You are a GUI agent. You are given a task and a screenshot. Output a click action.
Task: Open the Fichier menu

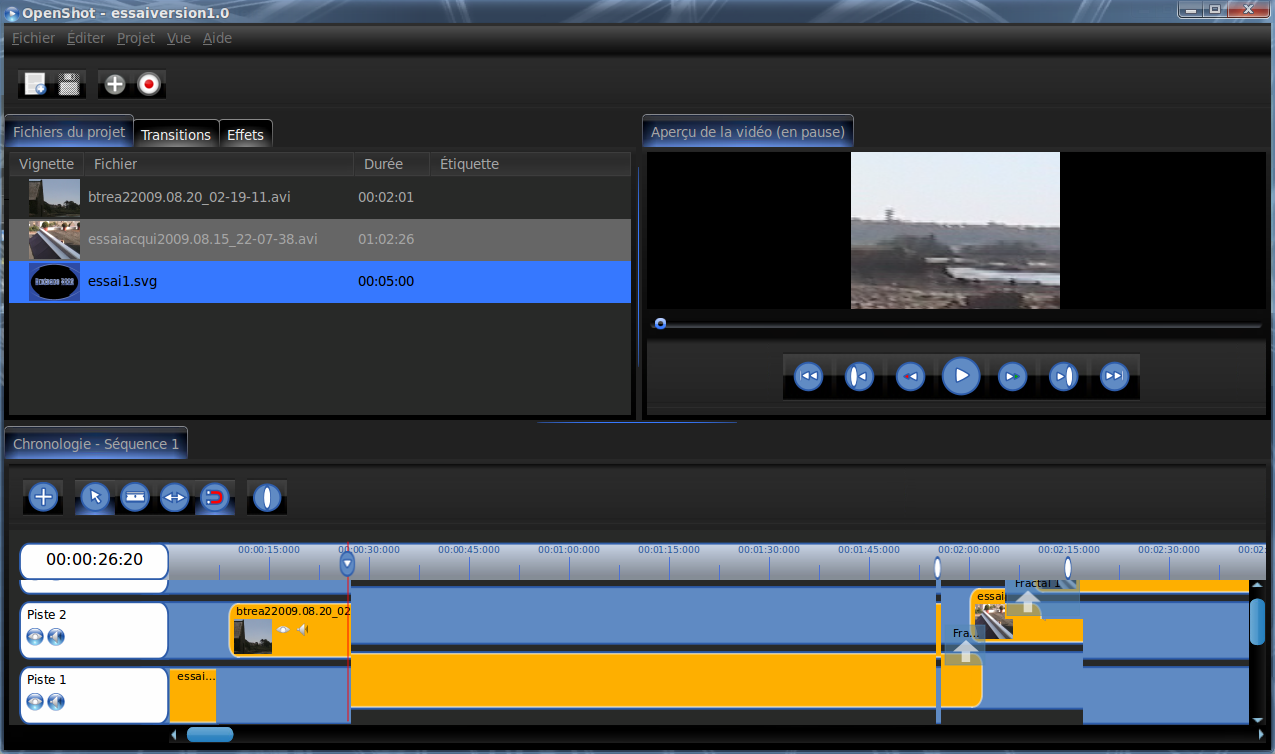33,38
